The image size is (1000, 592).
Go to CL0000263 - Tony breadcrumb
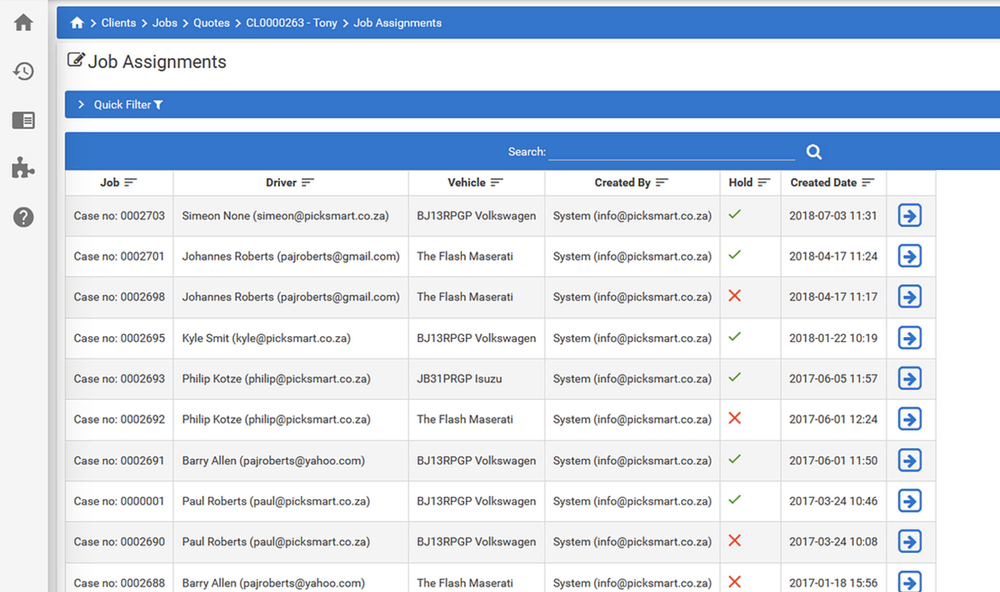tap(291, 23)
